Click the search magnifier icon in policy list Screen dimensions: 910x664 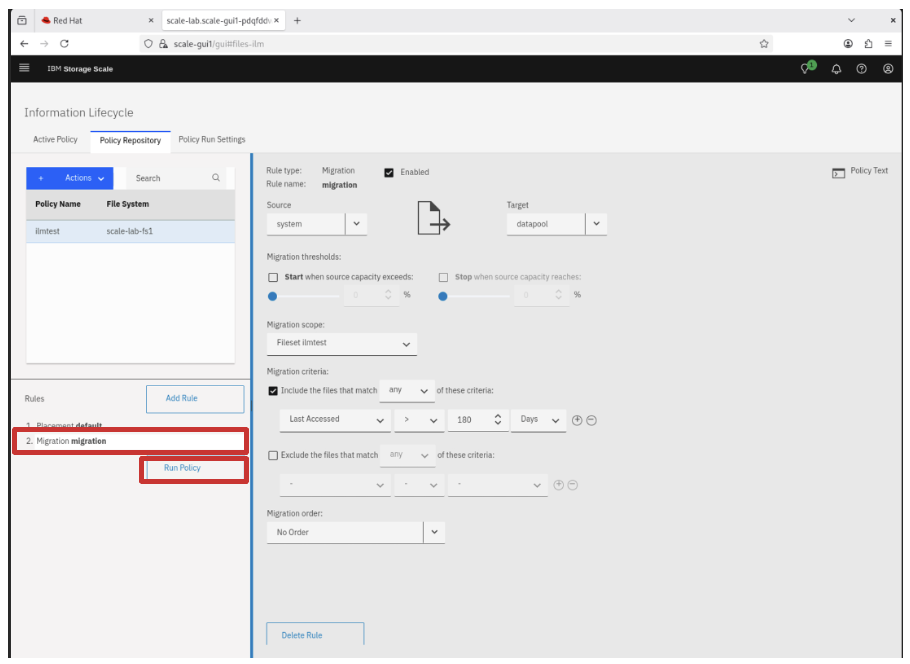pos(216,178)
